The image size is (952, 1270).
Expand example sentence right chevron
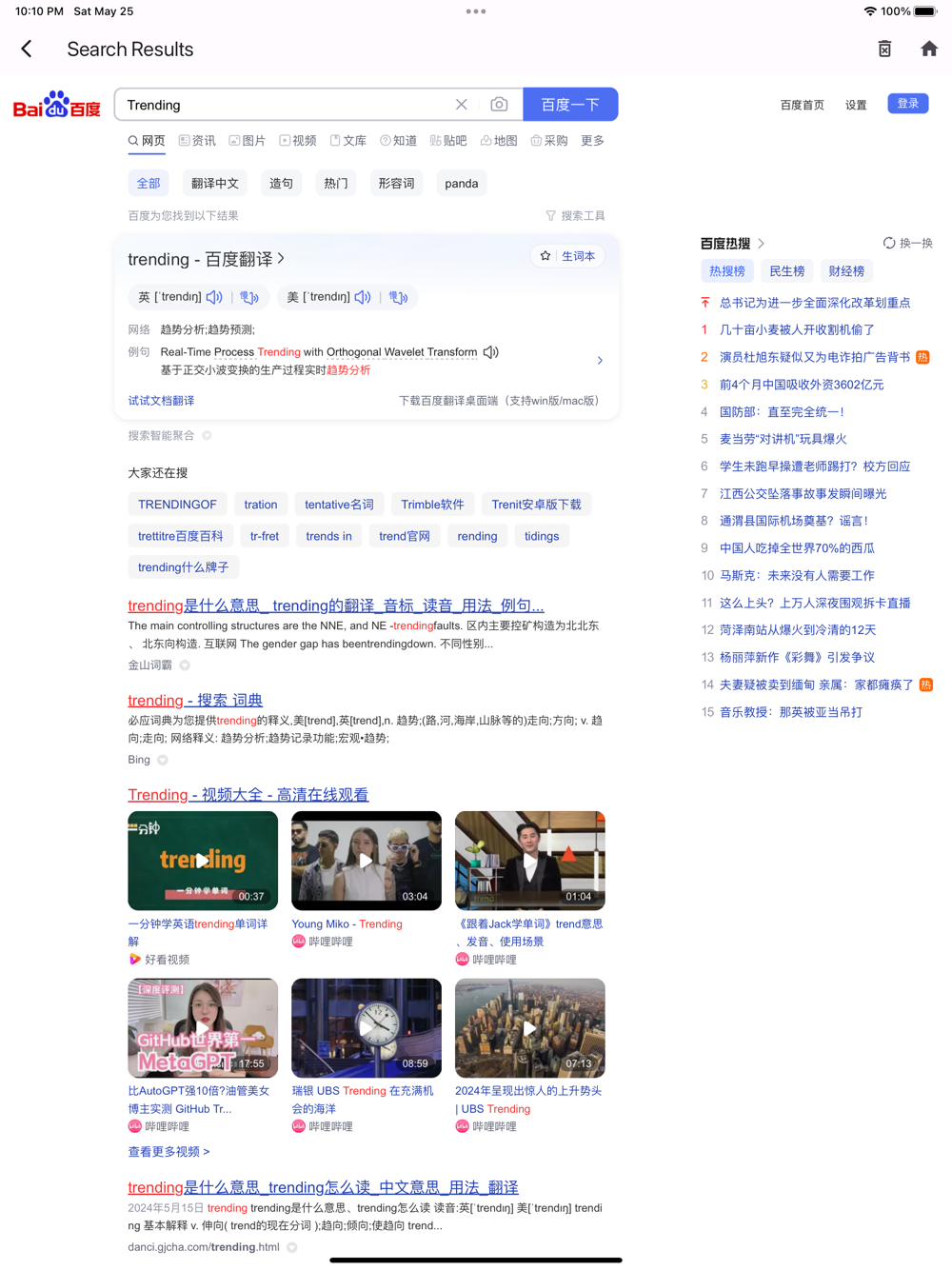coord(600,361)
